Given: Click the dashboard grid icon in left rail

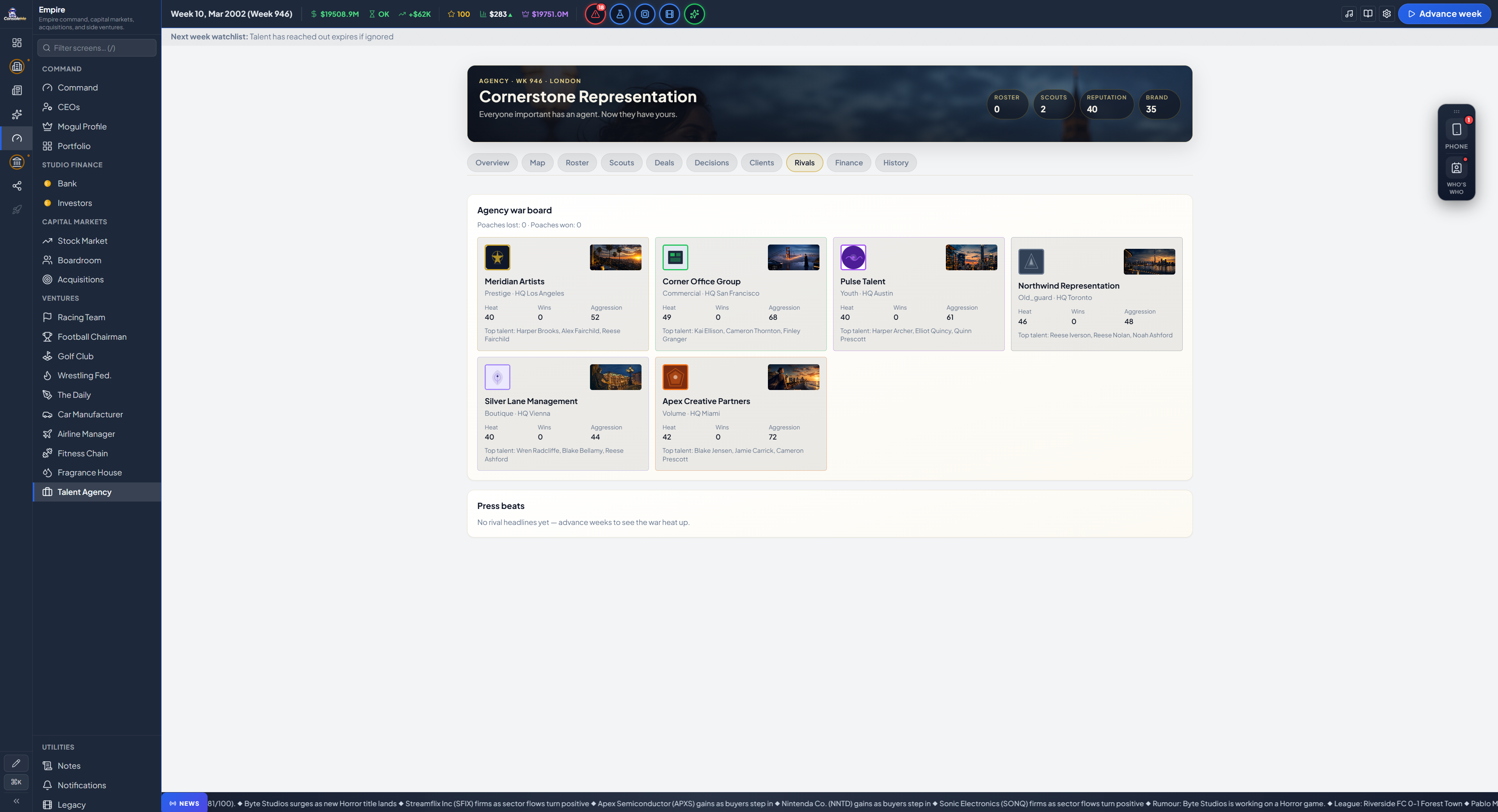Looking at the screenshot, I should (x=17, y=43).
